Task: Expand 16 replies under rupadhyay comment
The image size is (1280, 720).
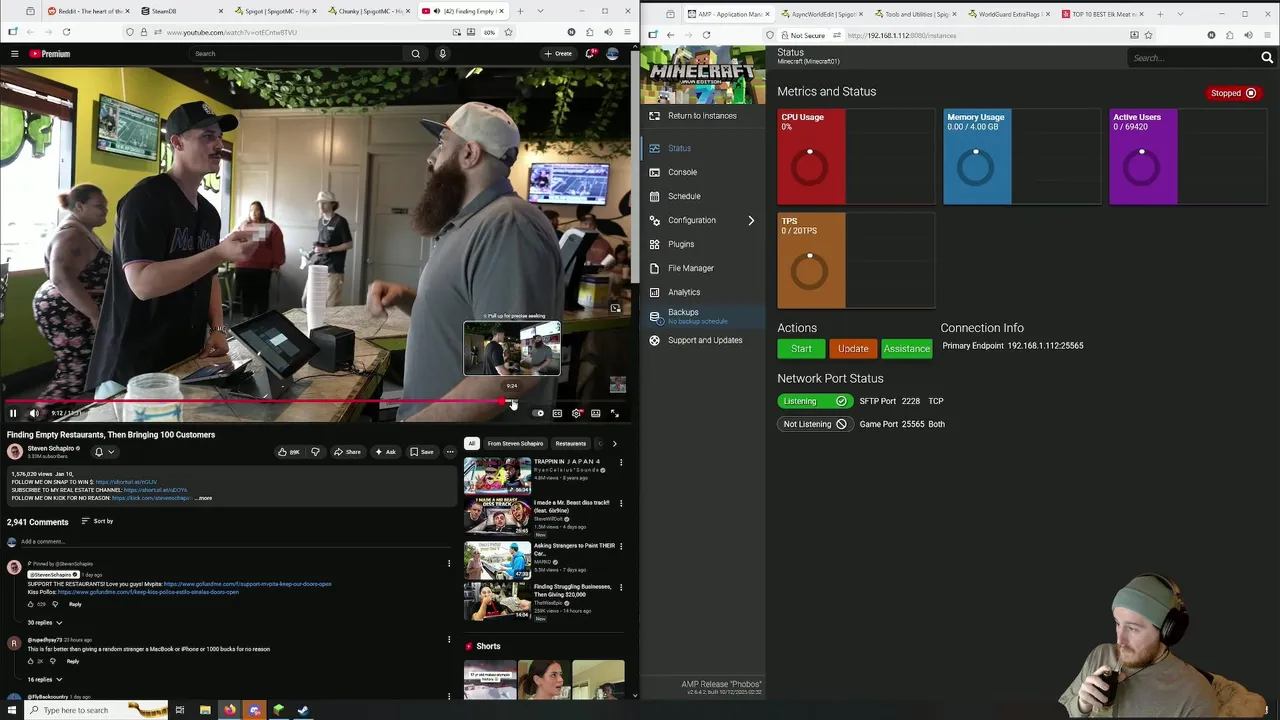Action: 44,680
